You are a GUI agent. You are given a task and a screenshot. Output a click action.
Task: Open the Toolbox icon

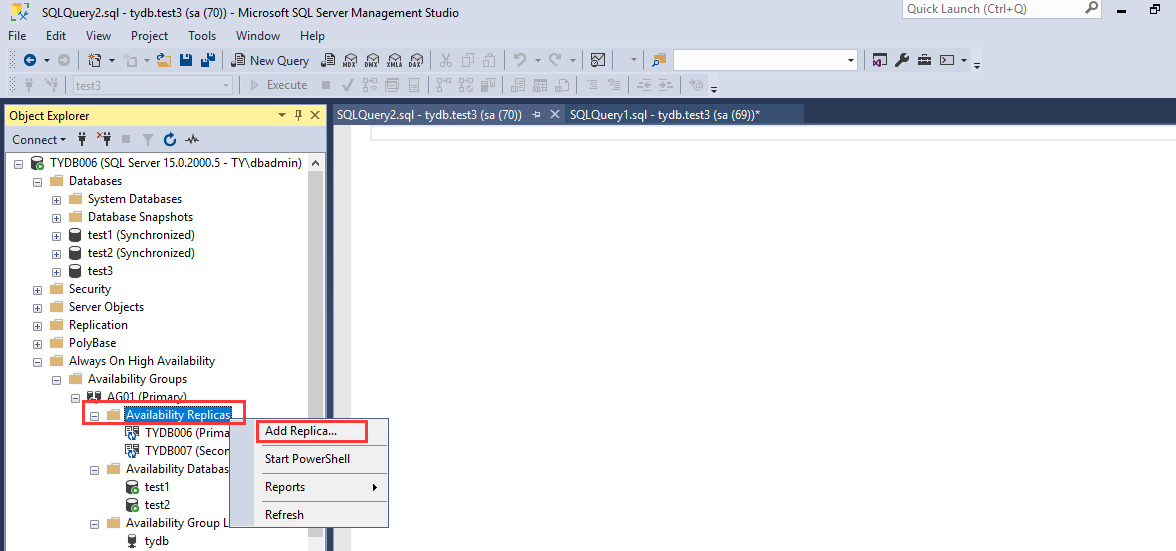click(x=925, y=60)
